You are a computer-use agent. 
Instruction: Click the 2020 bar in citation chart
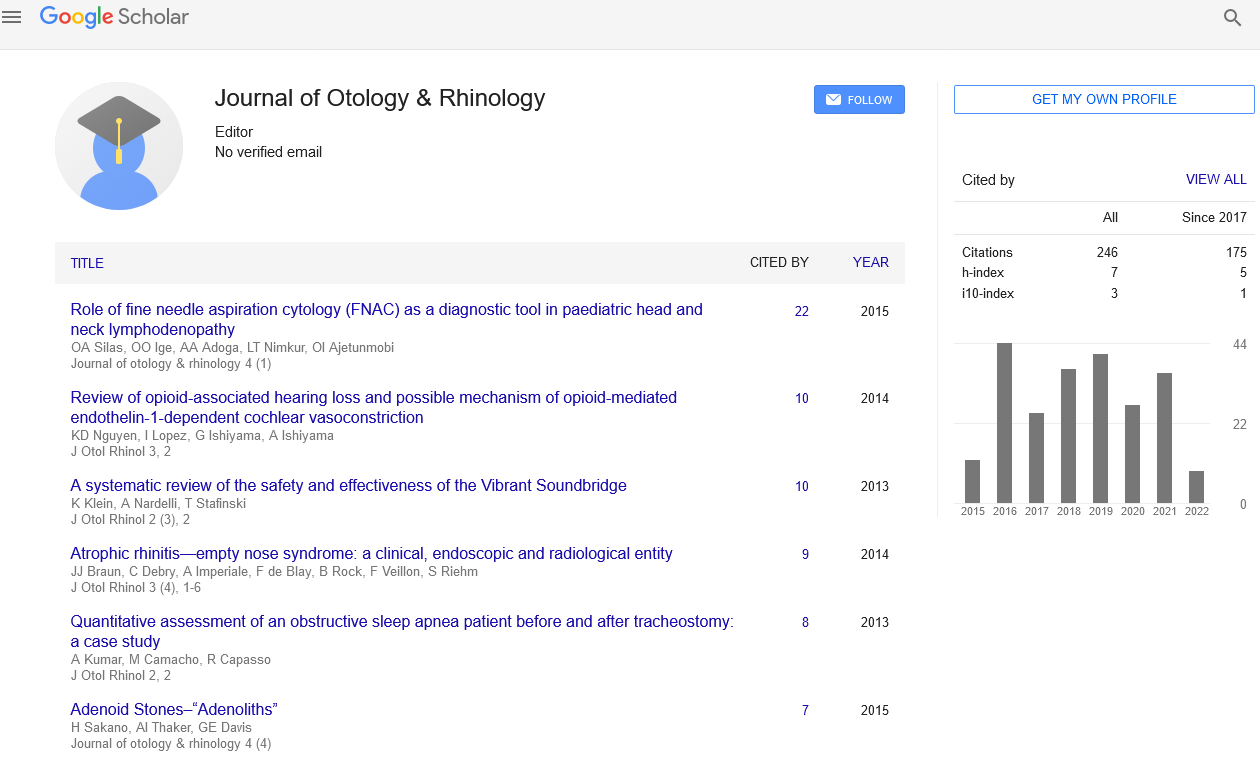point(1132,454)
